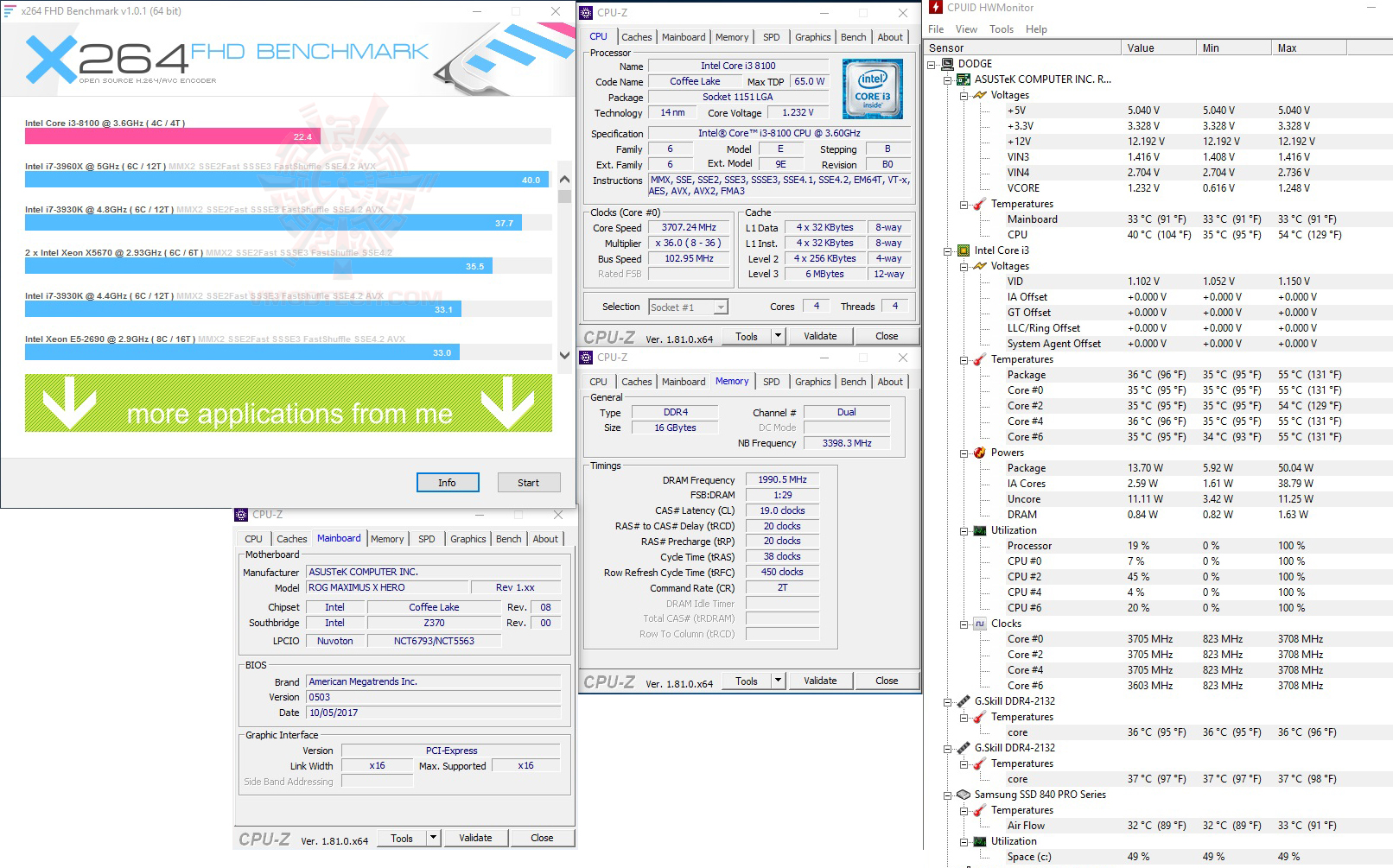This screenshot has height=868, width=1393.
Task: Click the Tools button in the CPU-Z Mainboard window
Action: tap(402, 838)
